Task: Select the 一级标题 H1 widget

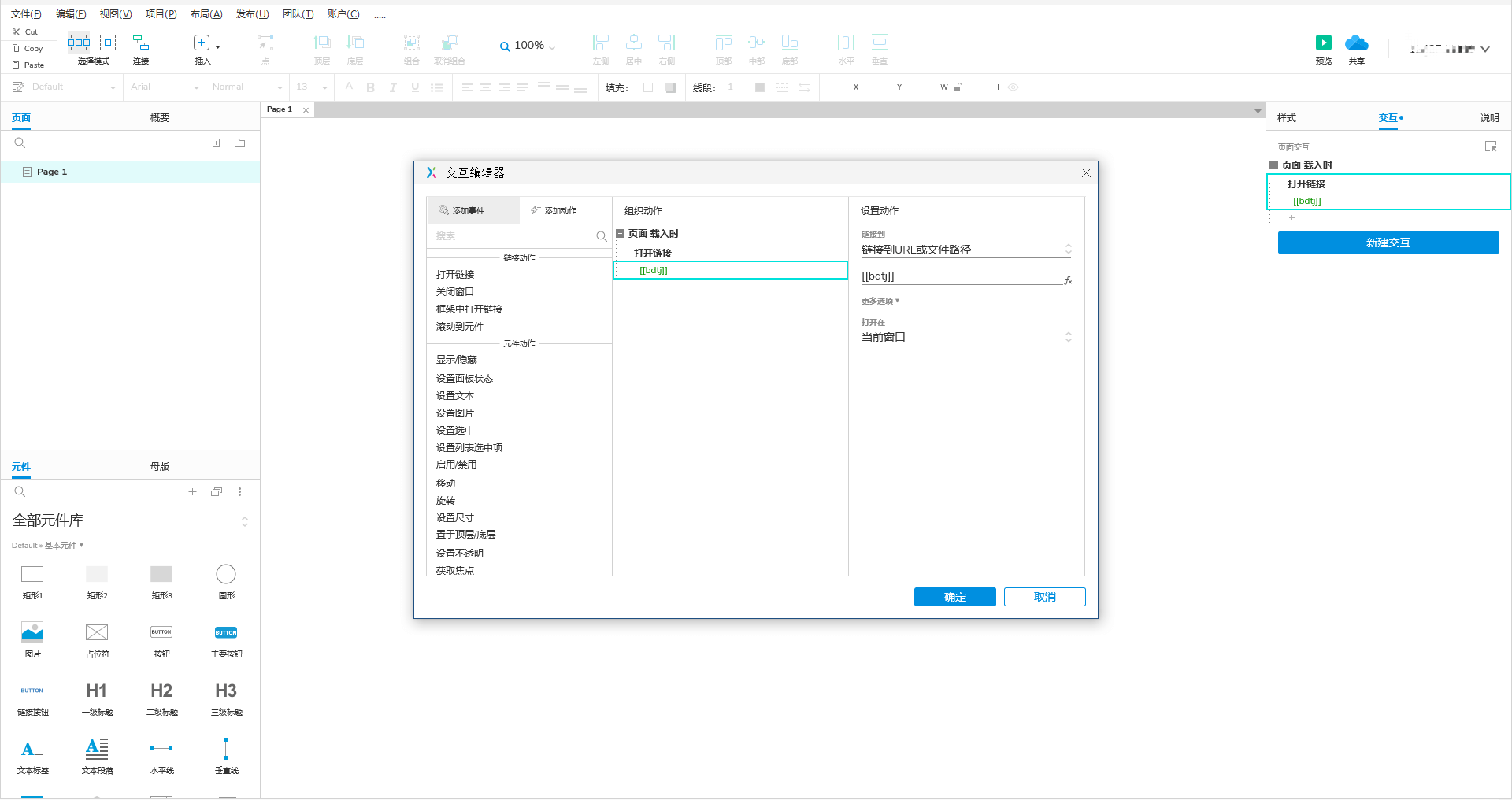Action: tap(97, 691)
